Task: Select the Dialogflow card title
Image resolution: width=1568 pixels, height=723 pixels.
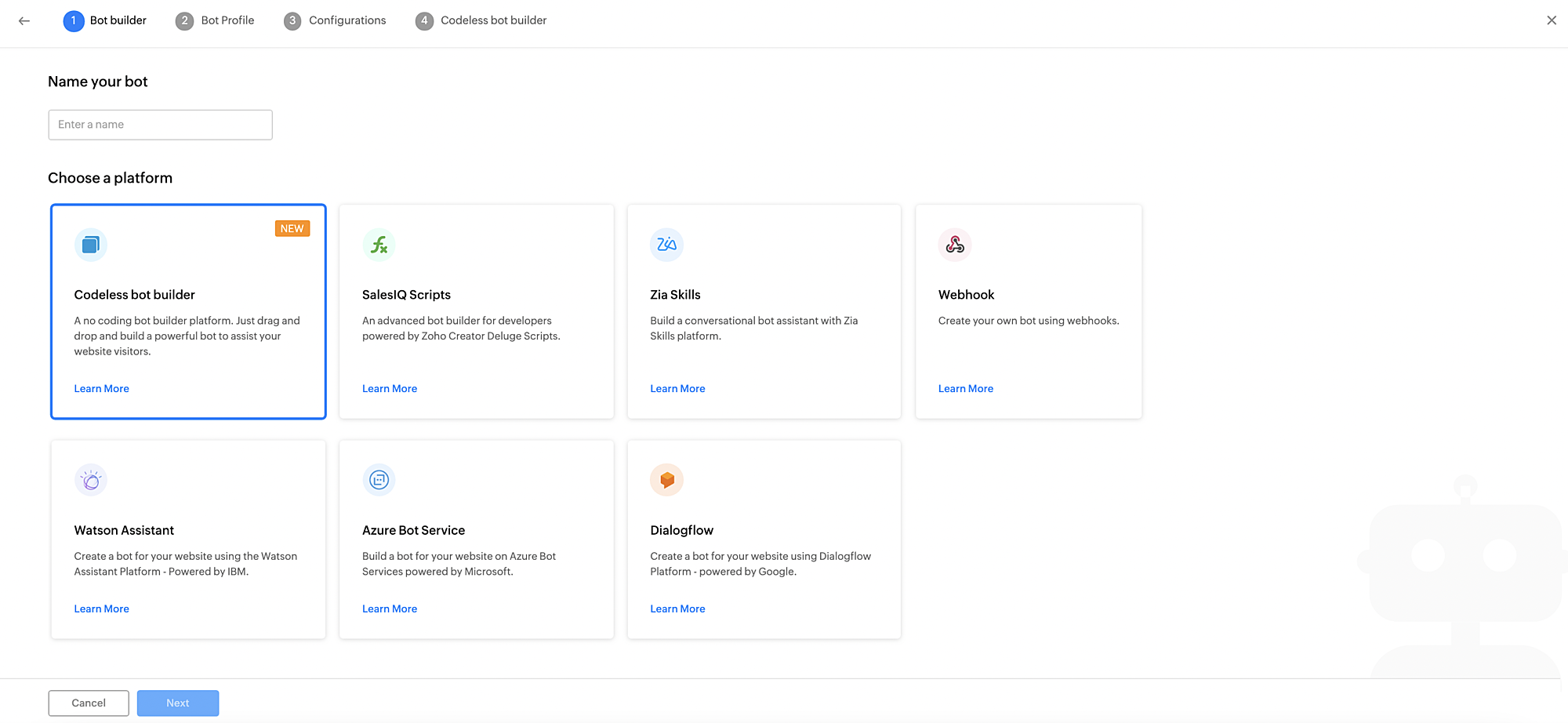Action: click(x=681, y=530)
